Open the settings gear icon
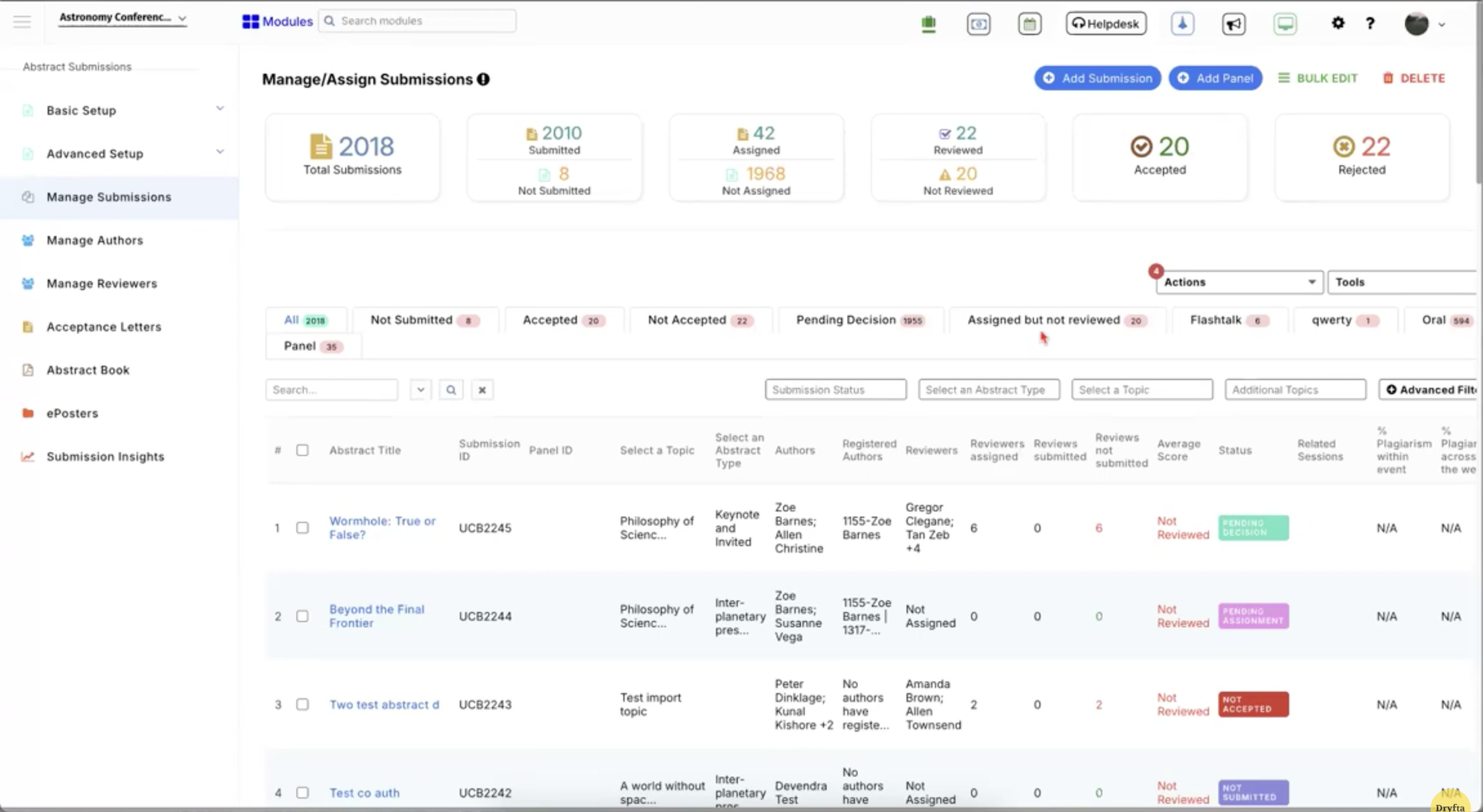Viewport: 1483px width, 812px height. 1338,23
